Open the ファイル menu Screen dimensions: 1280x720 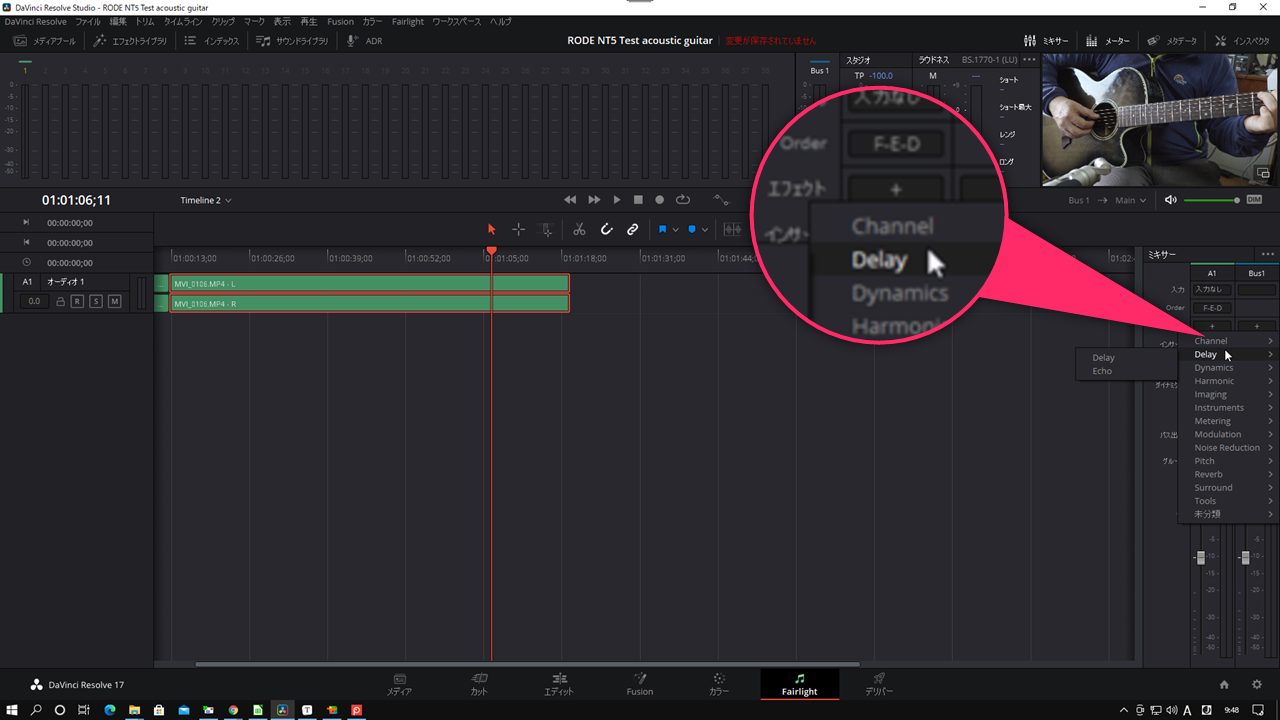pyautogui.click(x=88, y=21)
